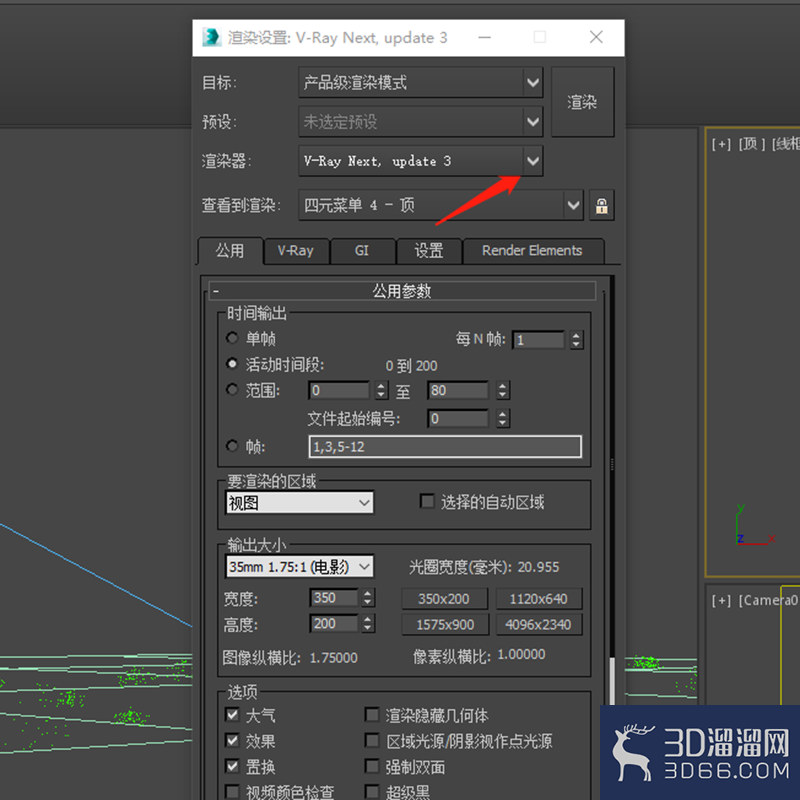Open the 输出大小 preset dropdown 35mm
The height and width of the screenshot is (800, 800).
[299, 567]
